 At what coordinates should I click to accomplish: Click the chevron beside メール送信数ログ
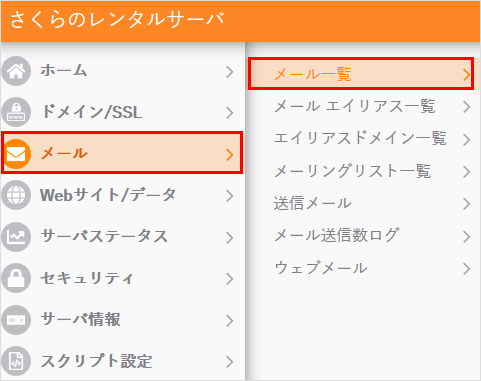click(x=467, y=237)
